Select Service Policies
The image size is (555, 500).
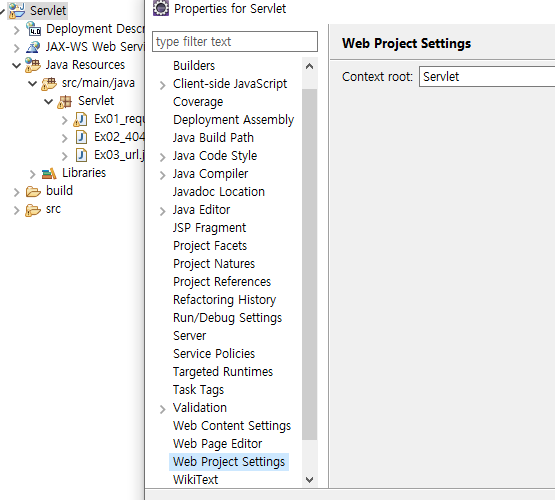coord(214,354)
